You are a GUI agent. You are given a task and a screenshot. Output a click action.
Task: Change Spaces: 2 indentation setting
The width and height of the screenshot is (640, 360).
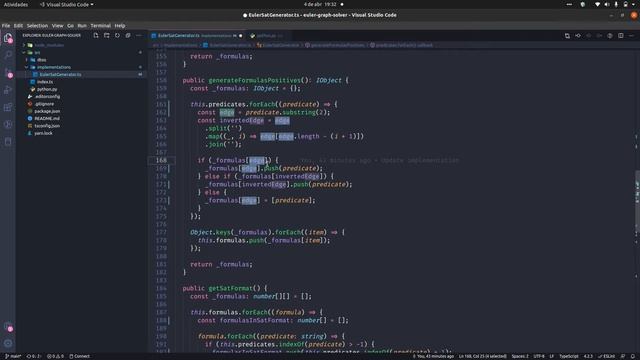[520, 356]
